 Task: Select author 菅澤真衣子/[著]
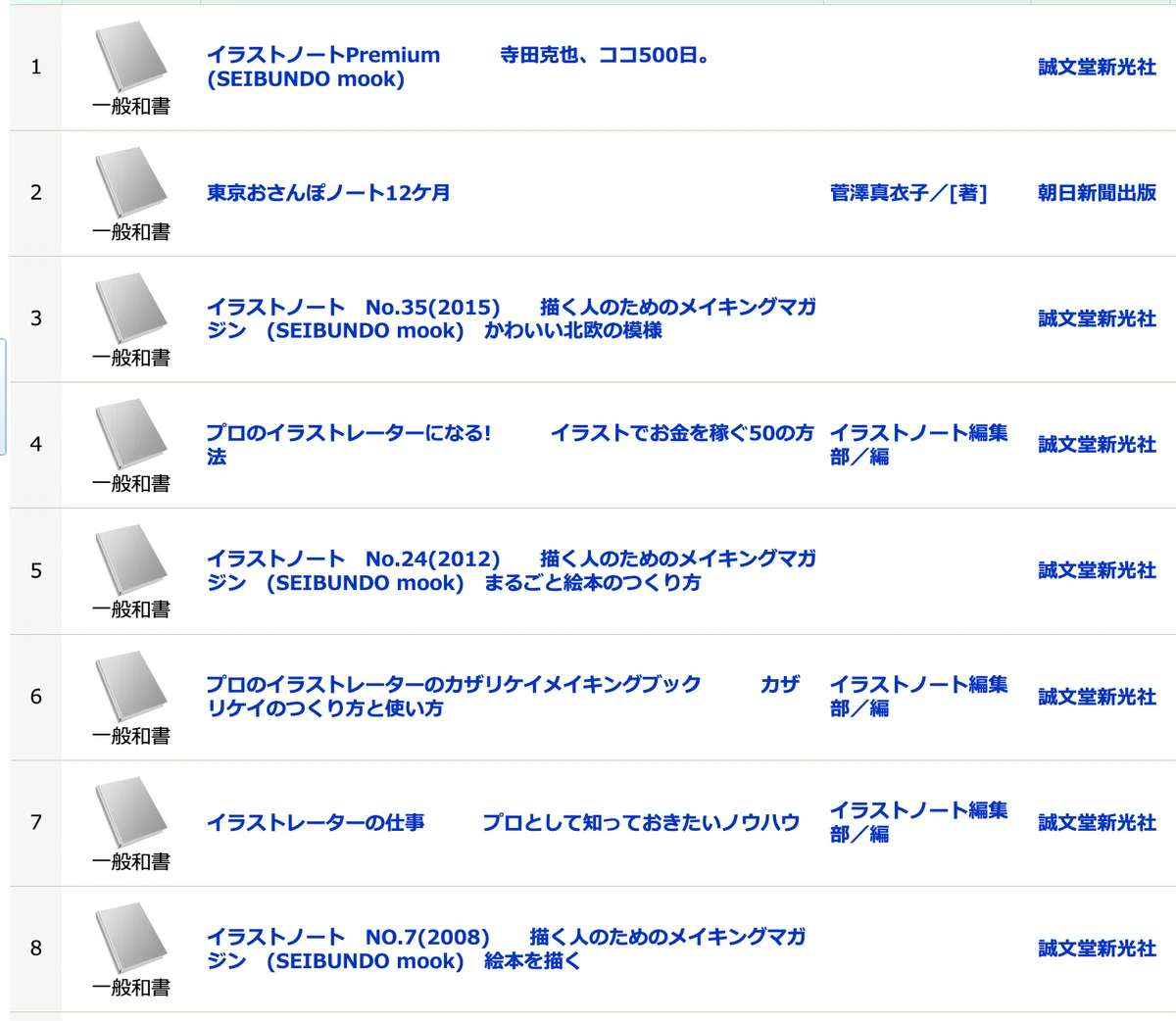tap(908, 193)
